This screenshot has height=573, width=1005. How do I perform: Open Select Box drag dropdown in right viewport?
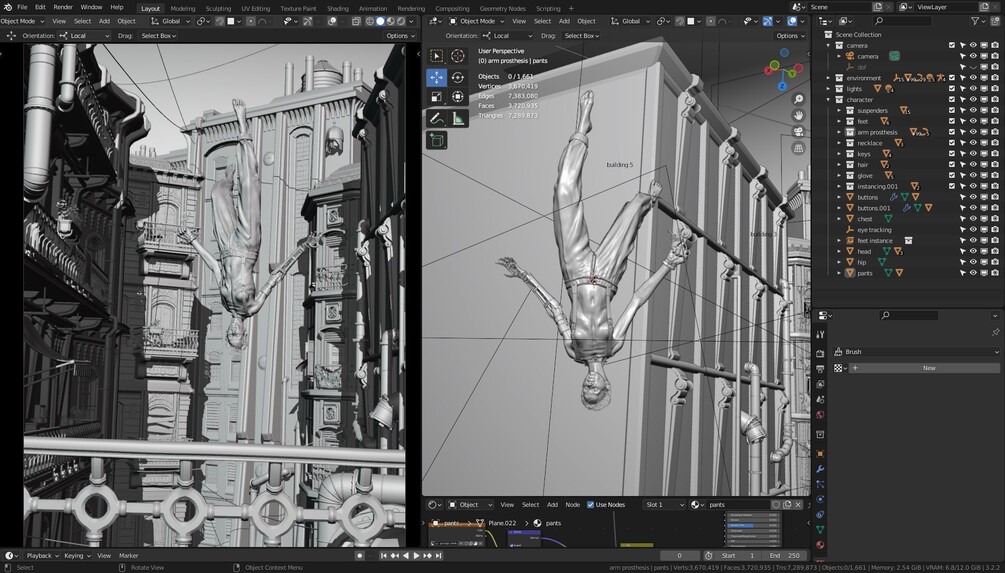tap(581, 36)
